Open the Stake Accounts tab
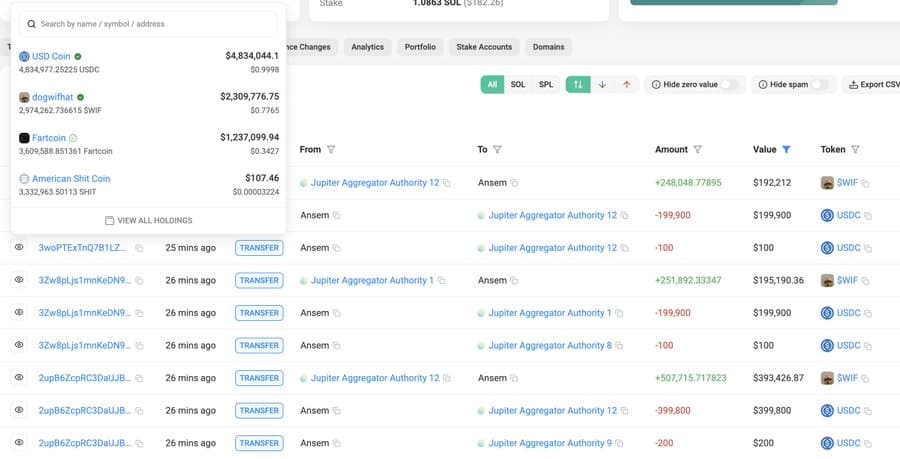 tap(484, 47)
